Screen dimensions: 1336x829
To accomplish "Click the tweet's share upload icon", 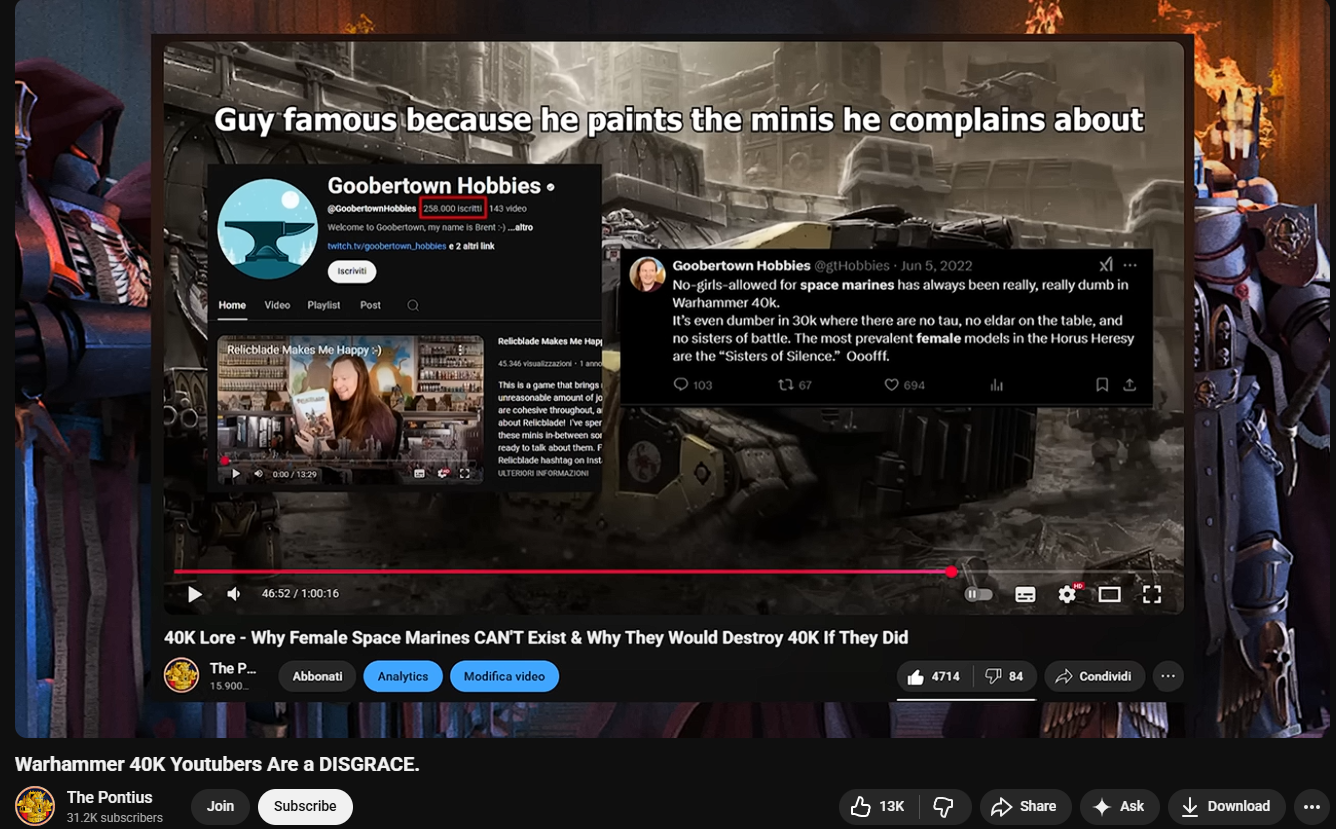I will (x=1129, y=385).
